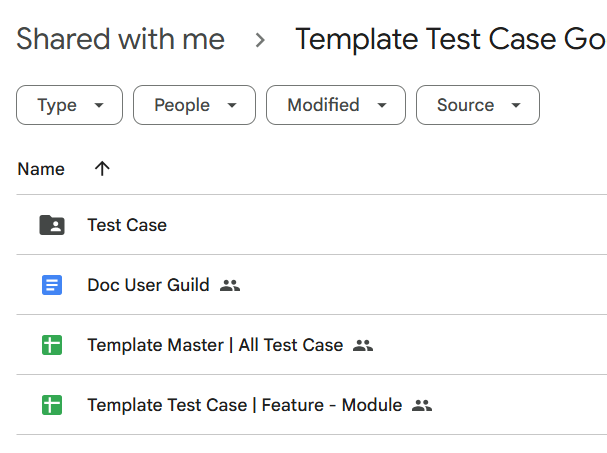This screenshot has width=607, height=453.
Task: Open the Type filter dropdown
Action: coord(69,105)
